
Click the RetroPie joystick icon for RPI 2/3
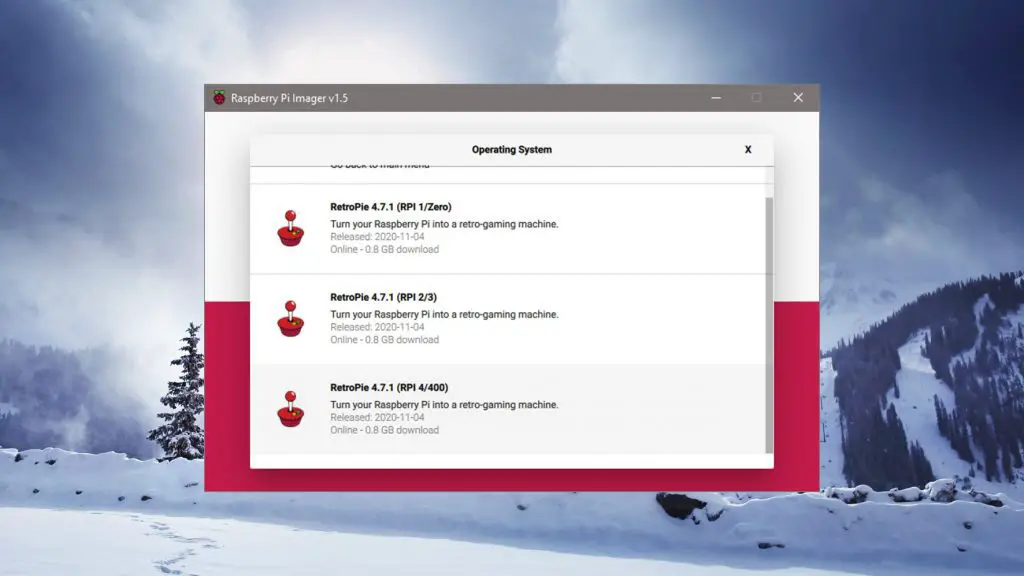coord(290,319)
